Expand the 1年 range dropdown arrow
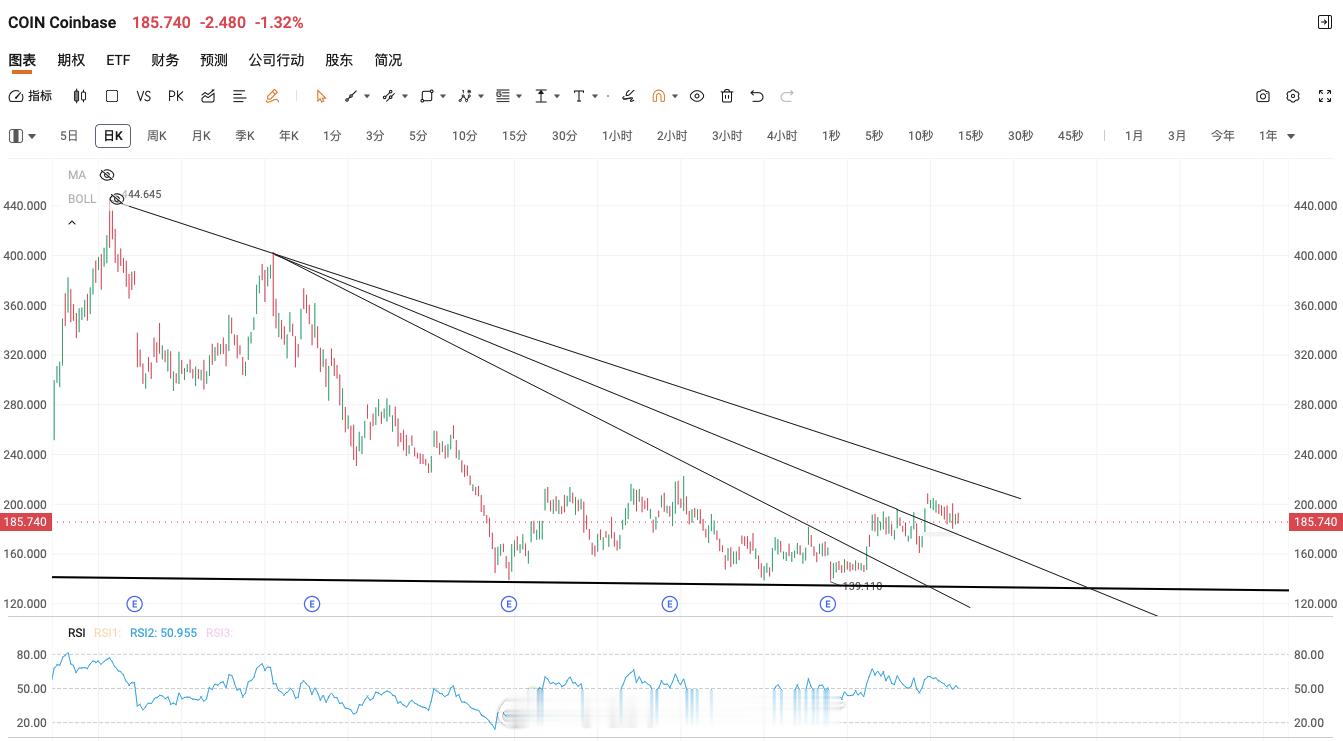The image size is (1343, 741). [x=1291, y=136]
